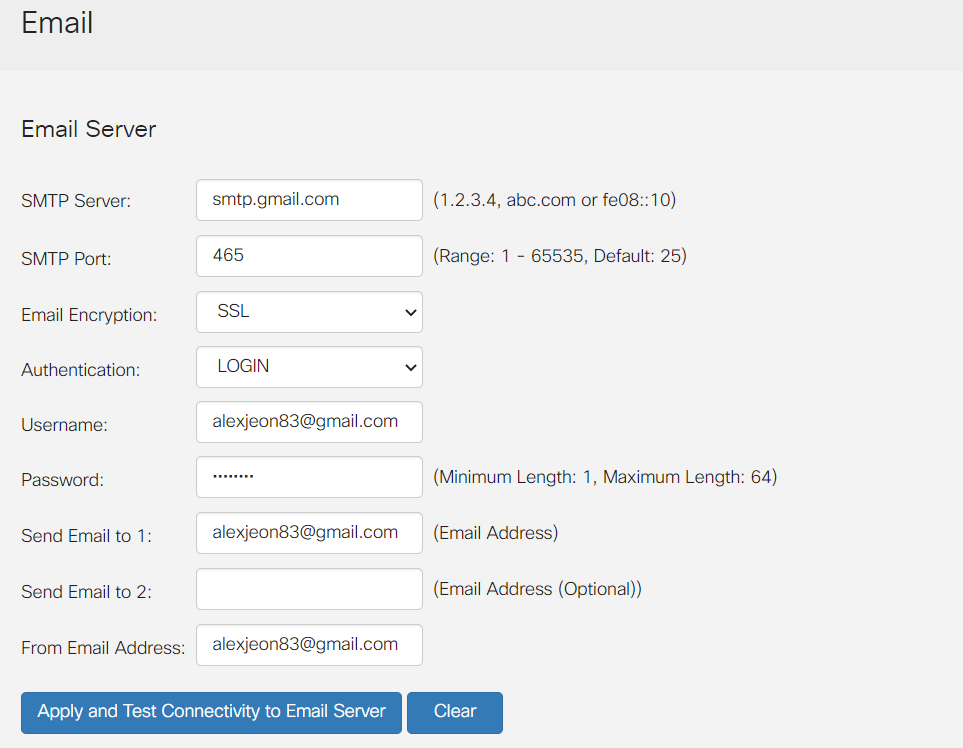Viewport: 963px width, 748px height.
Task: Click the SMTP Port field showing 465
Action: [309, 256]
